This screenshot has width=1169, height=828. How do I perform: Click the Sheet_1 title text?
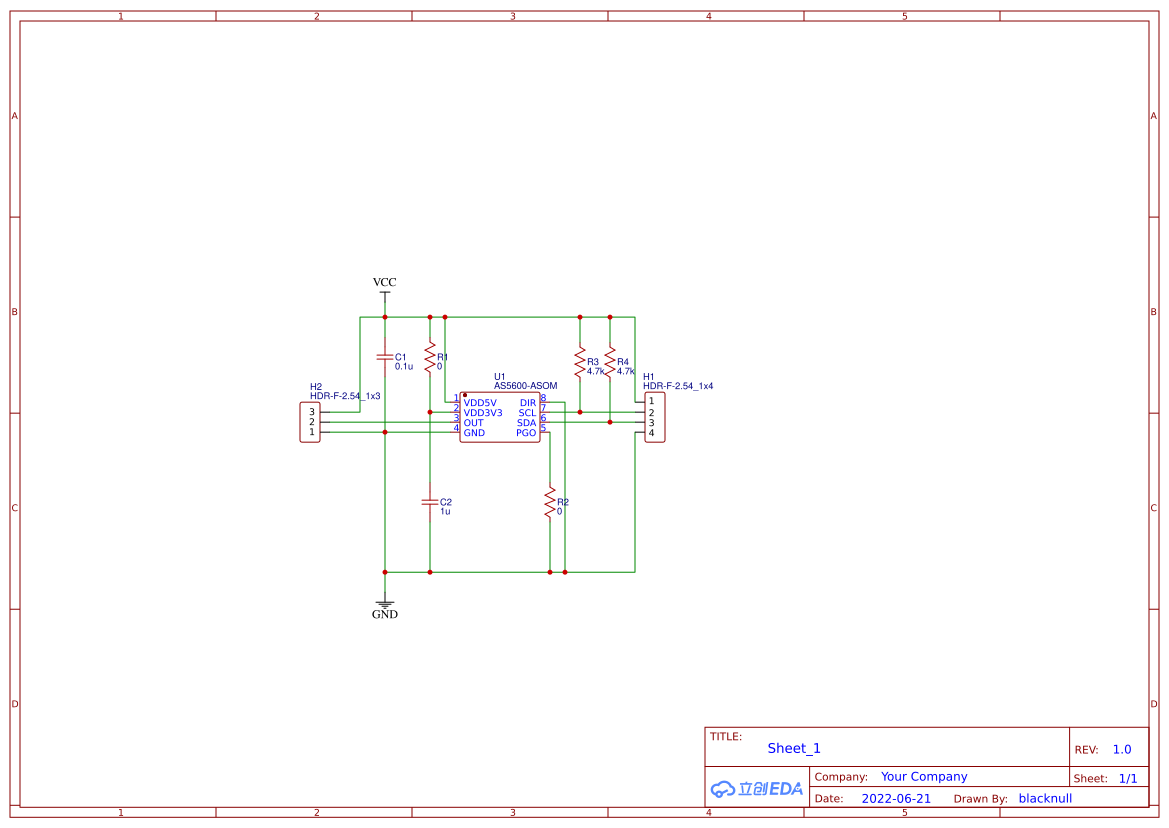794,749
